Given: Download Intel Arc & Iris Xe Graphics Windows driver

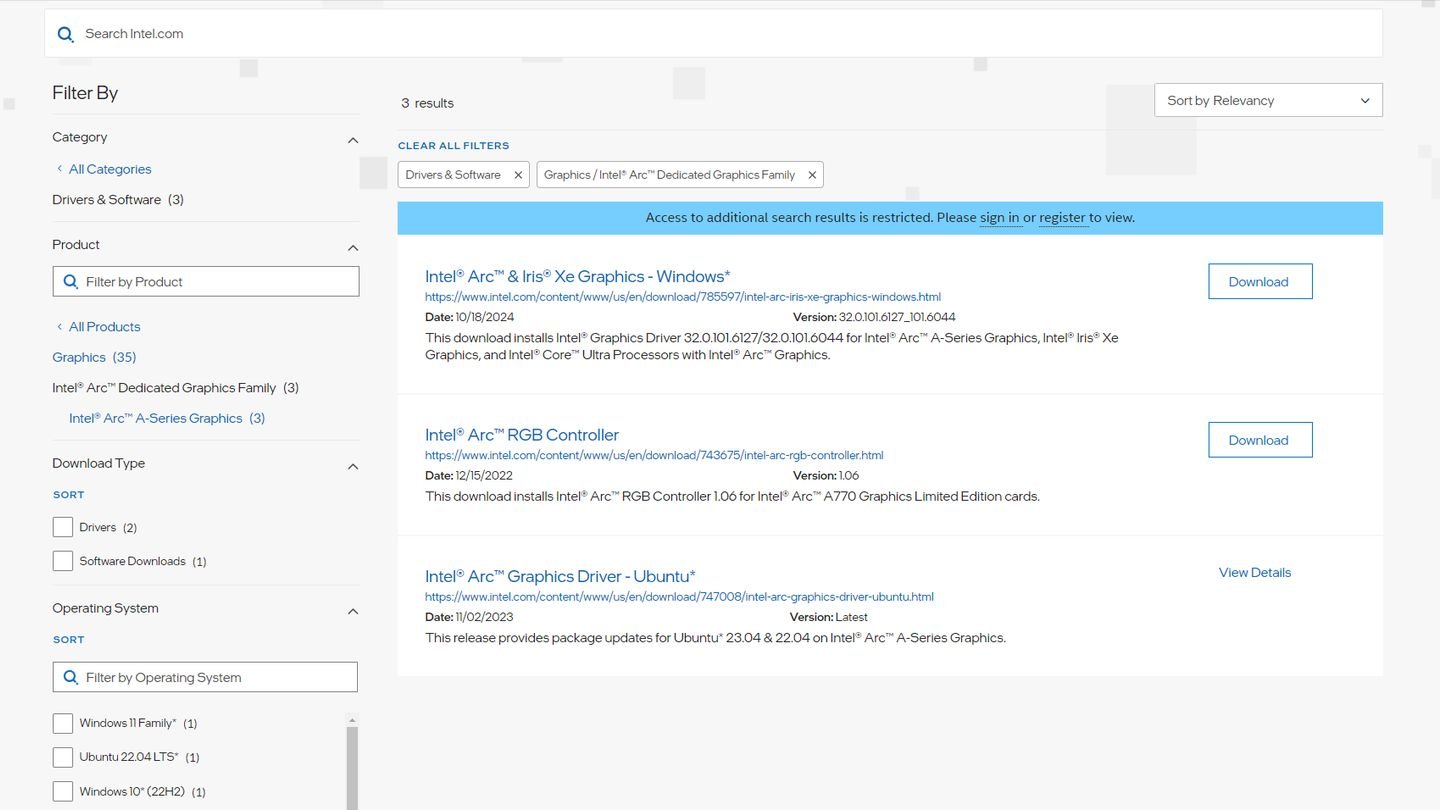Looking at the screenshot, I should 1260,281.
